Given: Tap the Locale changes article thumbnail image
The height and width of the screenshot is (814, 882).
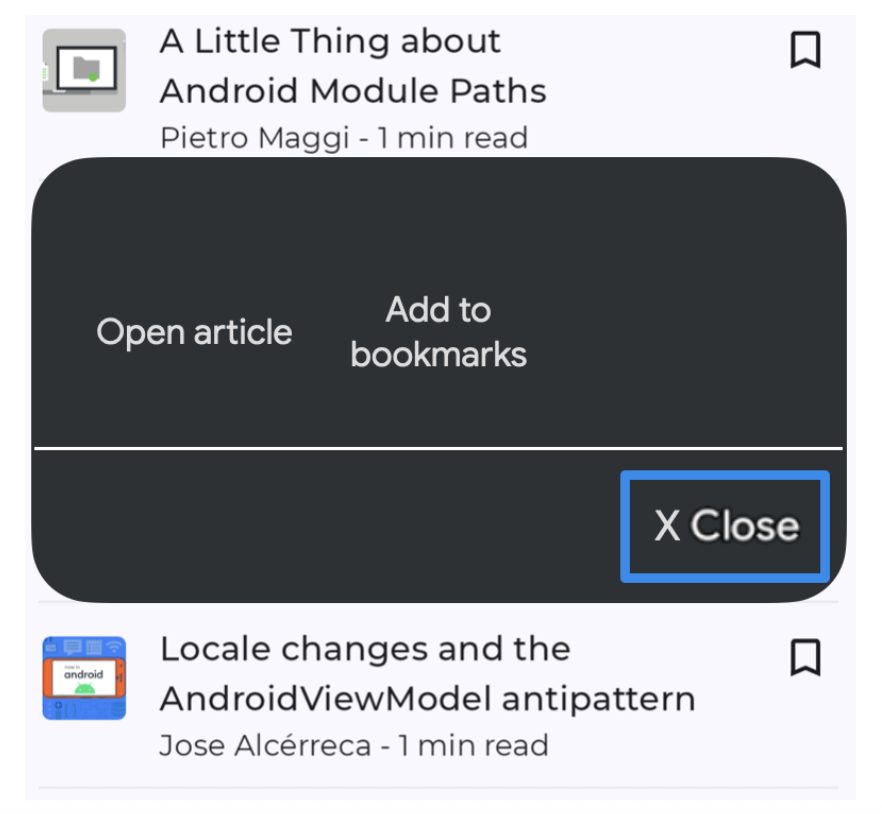Looking at the screenshot, I should [83, 678].
